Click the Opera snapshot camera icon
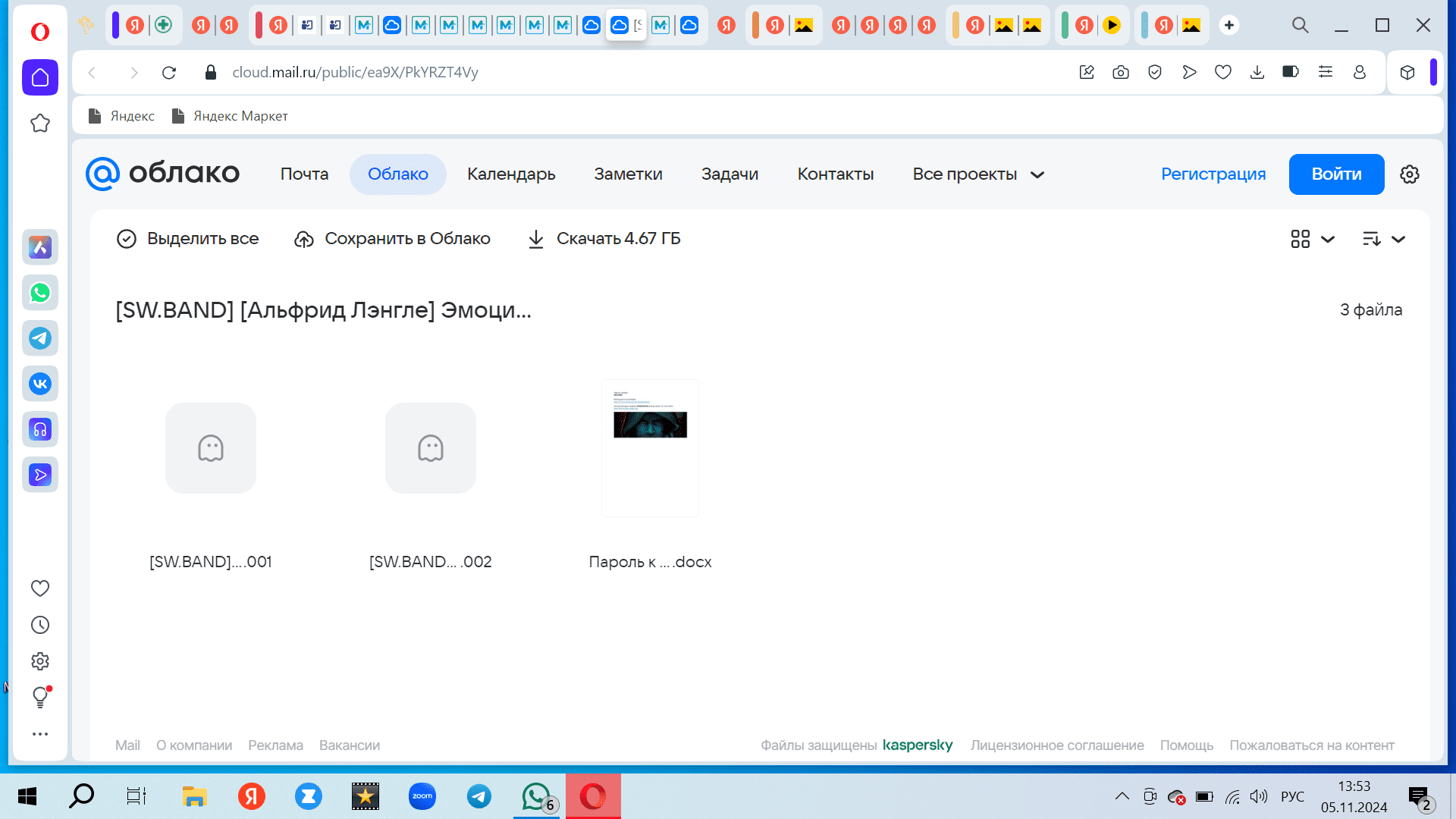The image size is (1456, 819). tap(1121, 72)
